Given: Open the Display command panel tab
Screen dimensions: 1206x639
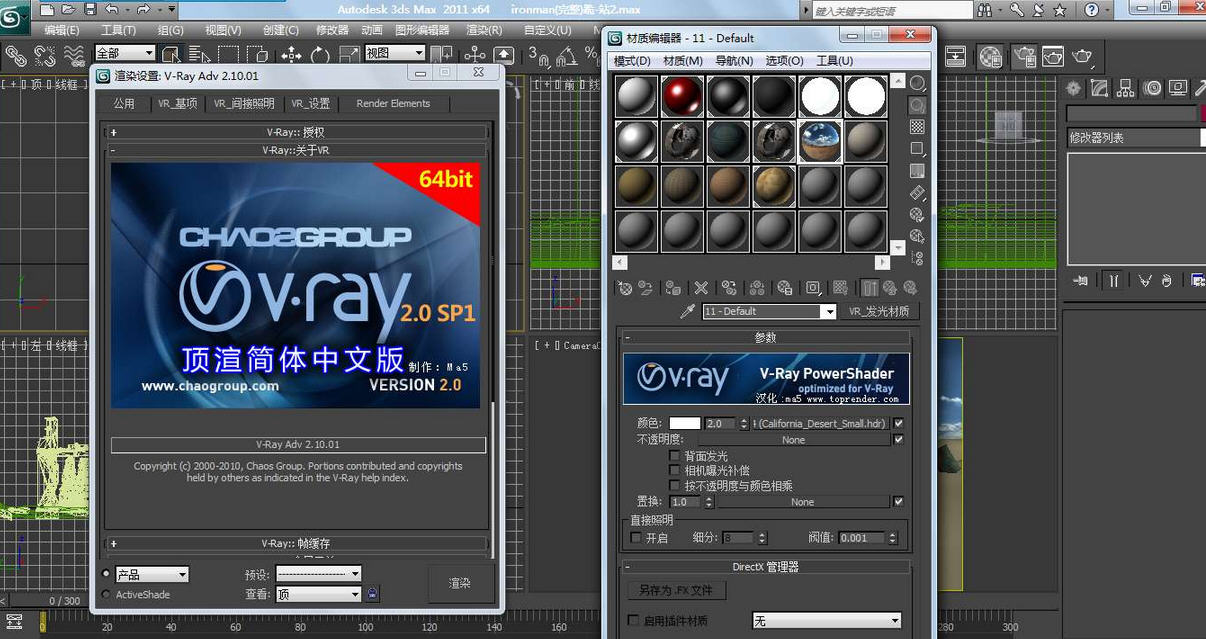Looking at the screenshot, I should tap(1178, 88).
